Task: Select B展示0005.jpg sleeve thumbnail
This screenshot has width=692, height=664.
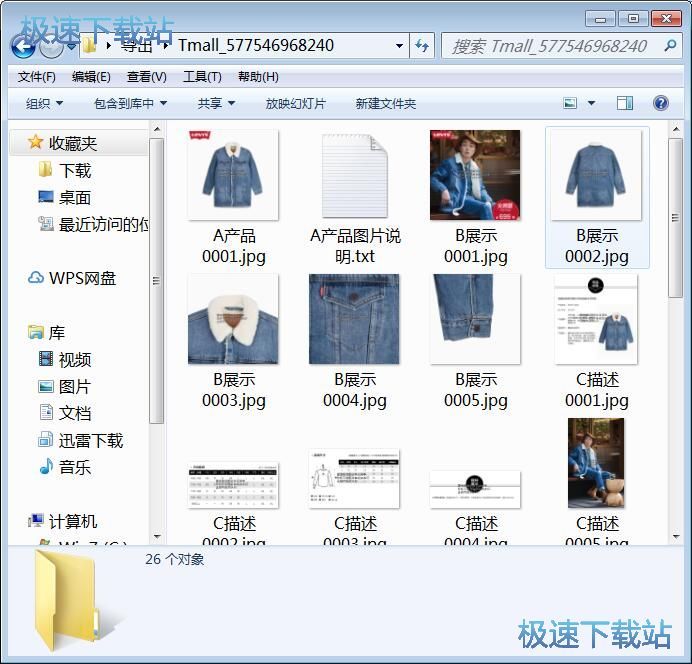Action: coord(475,319)
